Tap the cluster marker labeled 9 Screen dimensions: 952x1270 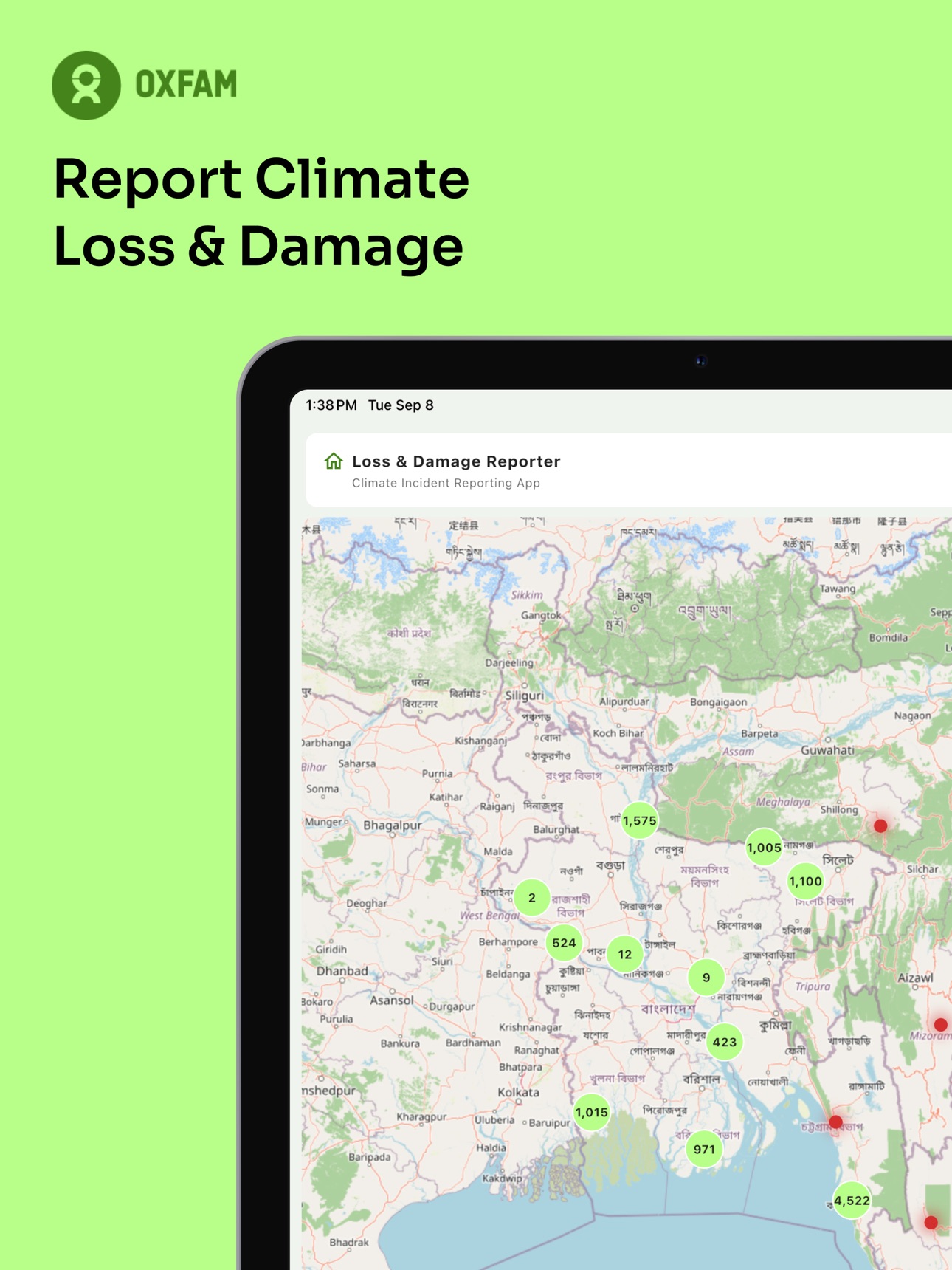pos(706,978)
